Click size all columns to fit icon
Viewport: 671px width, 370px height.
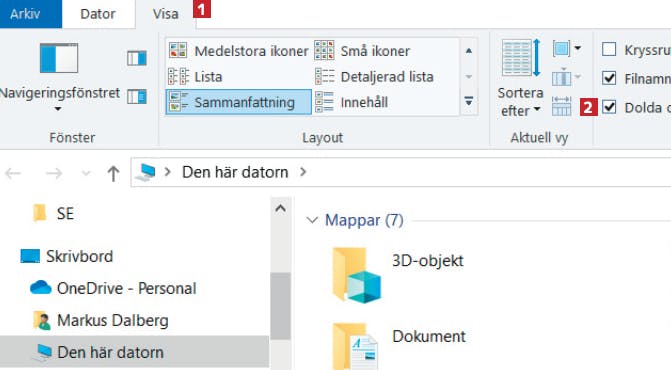click(561, 107)
